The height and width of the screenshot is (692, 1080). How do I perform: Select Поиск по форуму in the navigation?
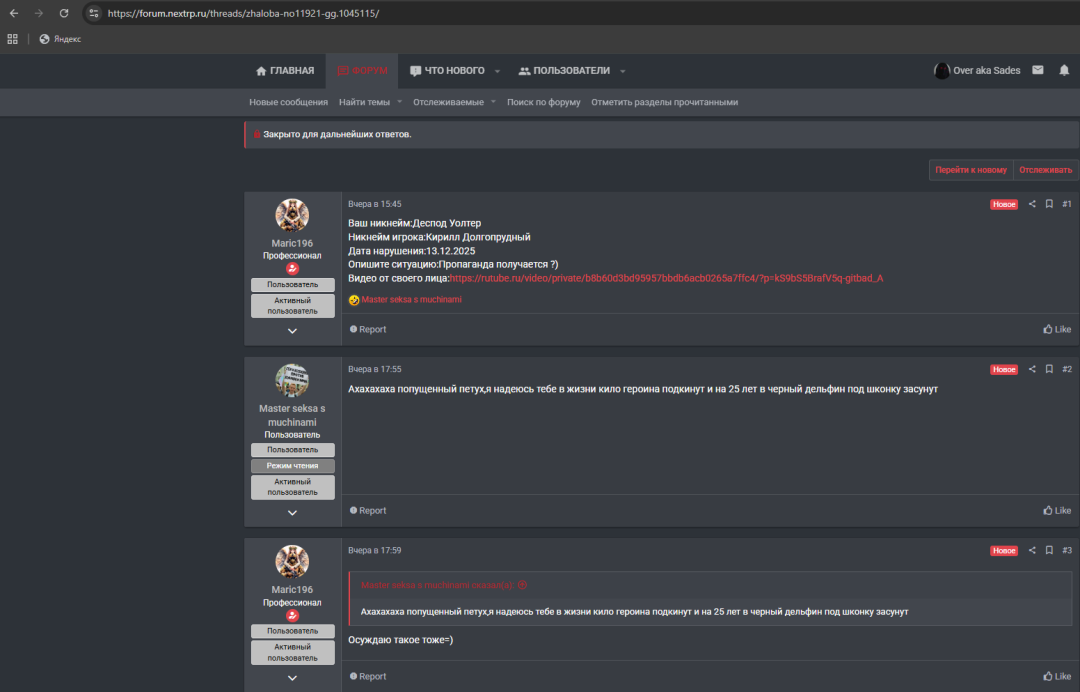point(543,101)
